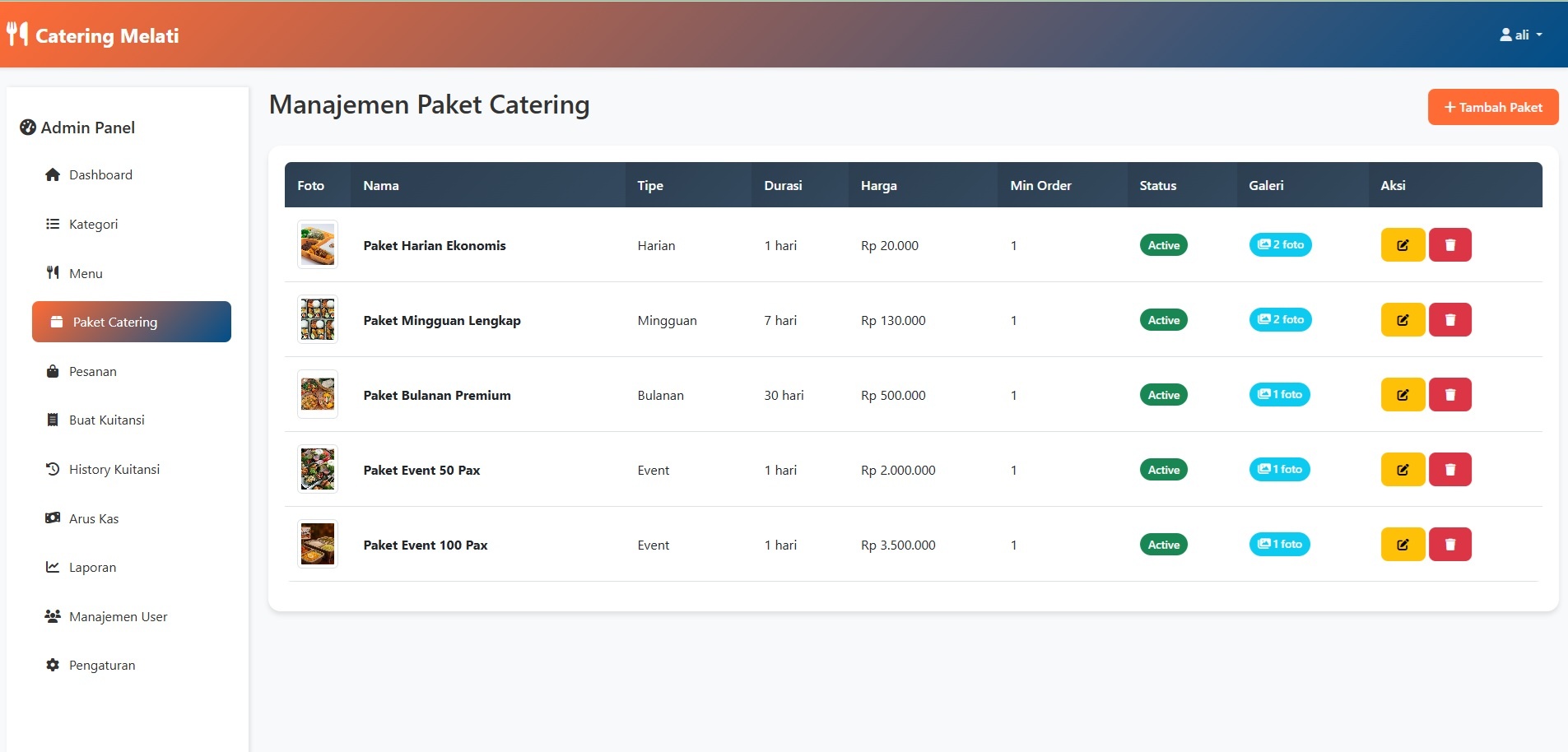View Paket Bulanan Premium 1 foto gallery
1568x752 pixels.
tap(1279, 395)
